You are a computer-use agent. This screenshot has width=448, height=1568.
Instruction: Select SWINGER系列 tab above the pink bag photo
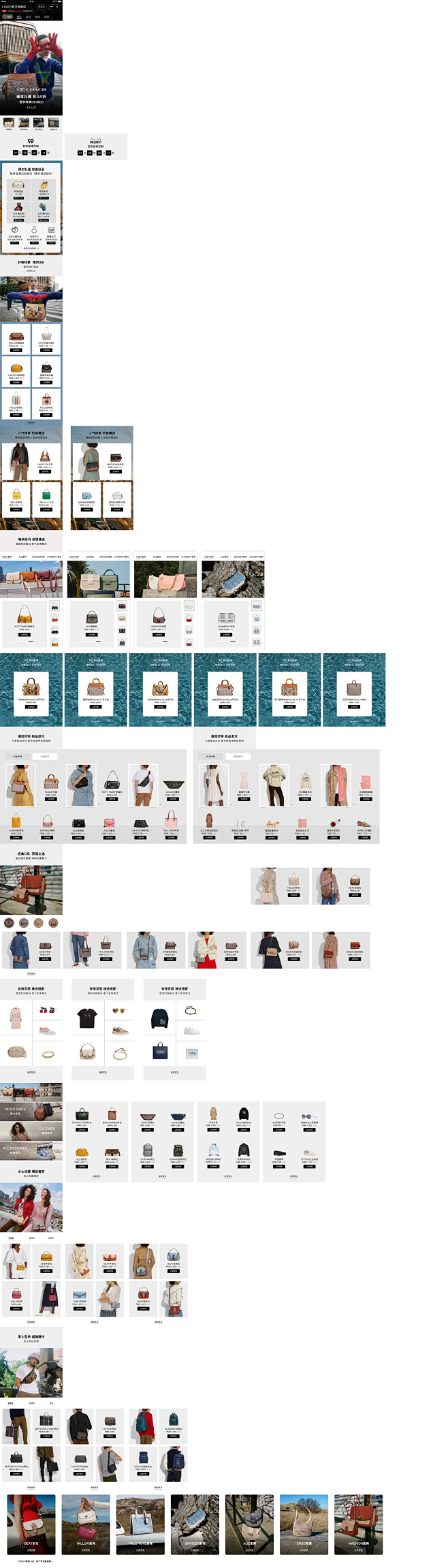coord(173,556)
